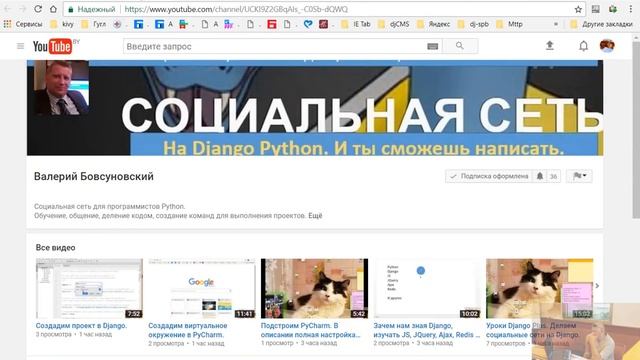Image resolution: width=640 pixels, height=360 pixels.
Task: Open the djCMS bookmark folder
Action: pyautogui.click(x=393, y=24)
